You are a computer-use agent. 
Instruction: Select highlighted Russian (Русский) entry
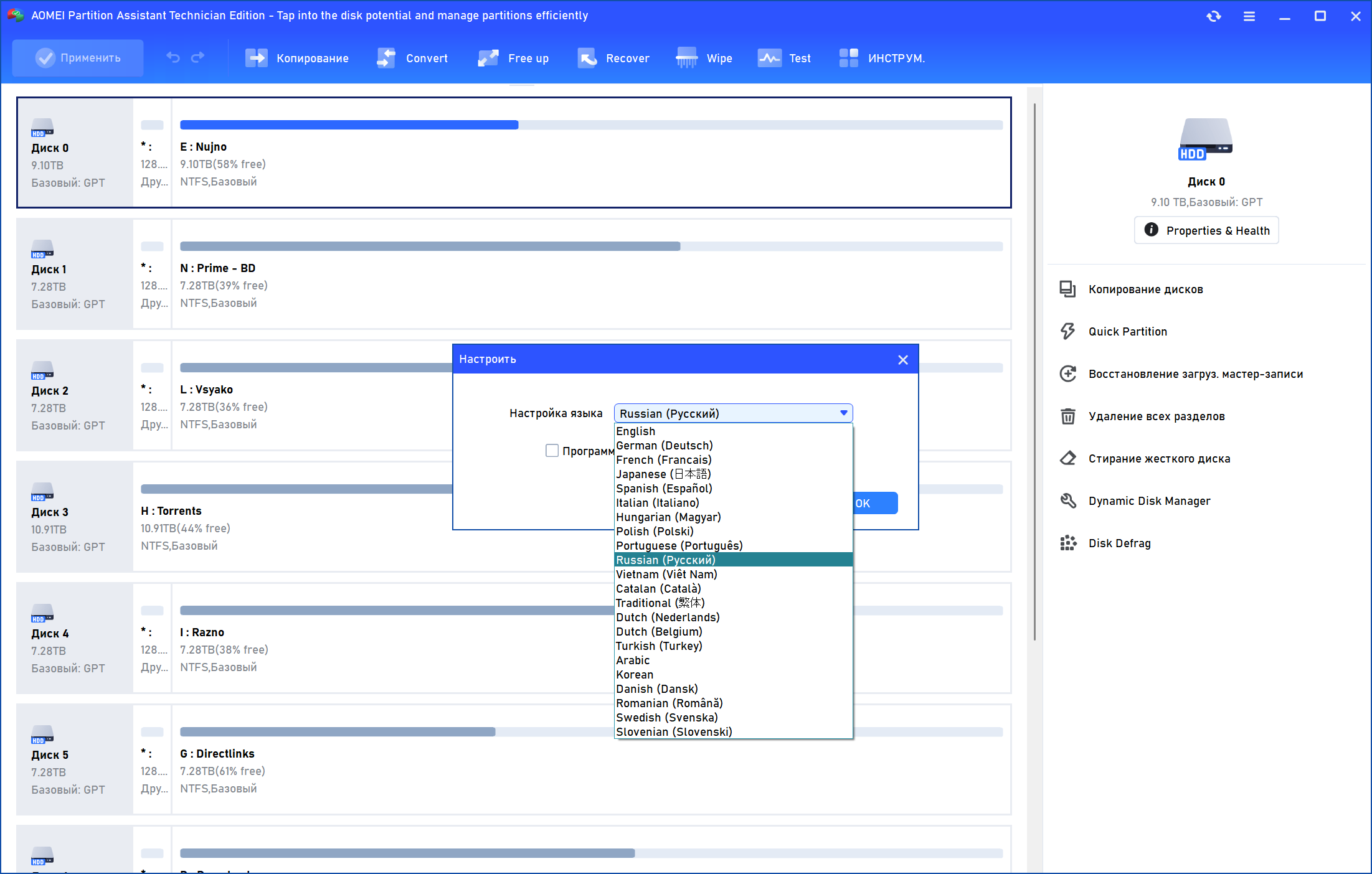(734, 560)
